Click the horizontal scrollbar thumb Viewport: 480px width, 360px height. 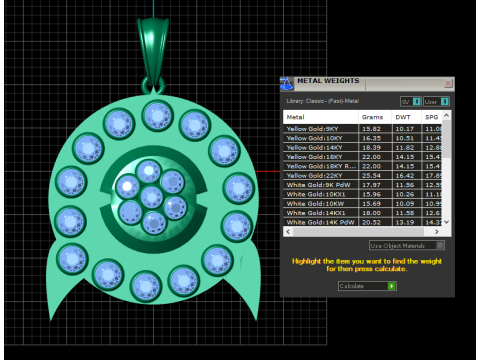(358, 231)
